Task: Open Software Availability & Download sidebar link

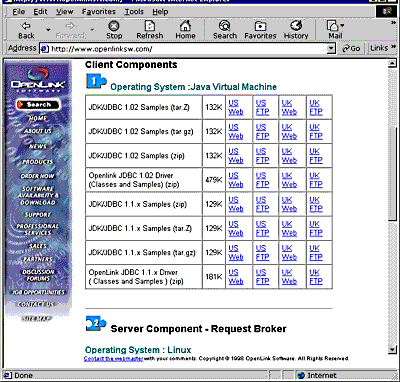Action: click(38, 195)
